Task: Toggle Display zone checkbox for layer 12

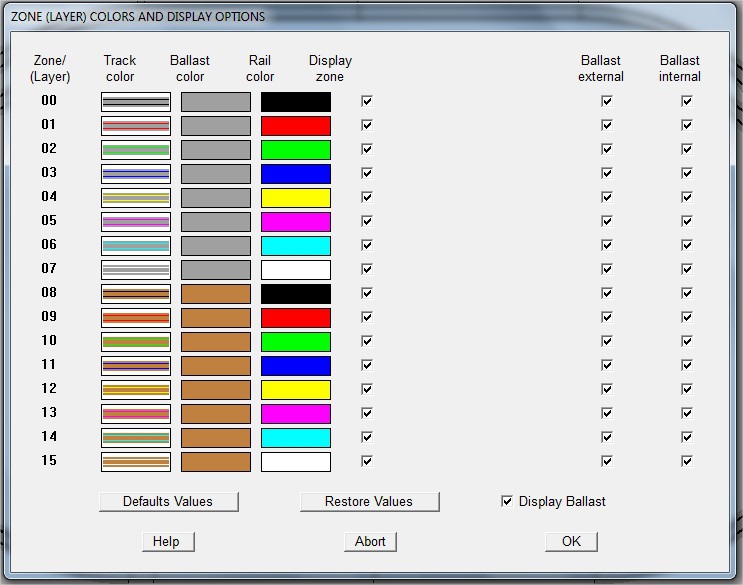Action: point(367,389)
